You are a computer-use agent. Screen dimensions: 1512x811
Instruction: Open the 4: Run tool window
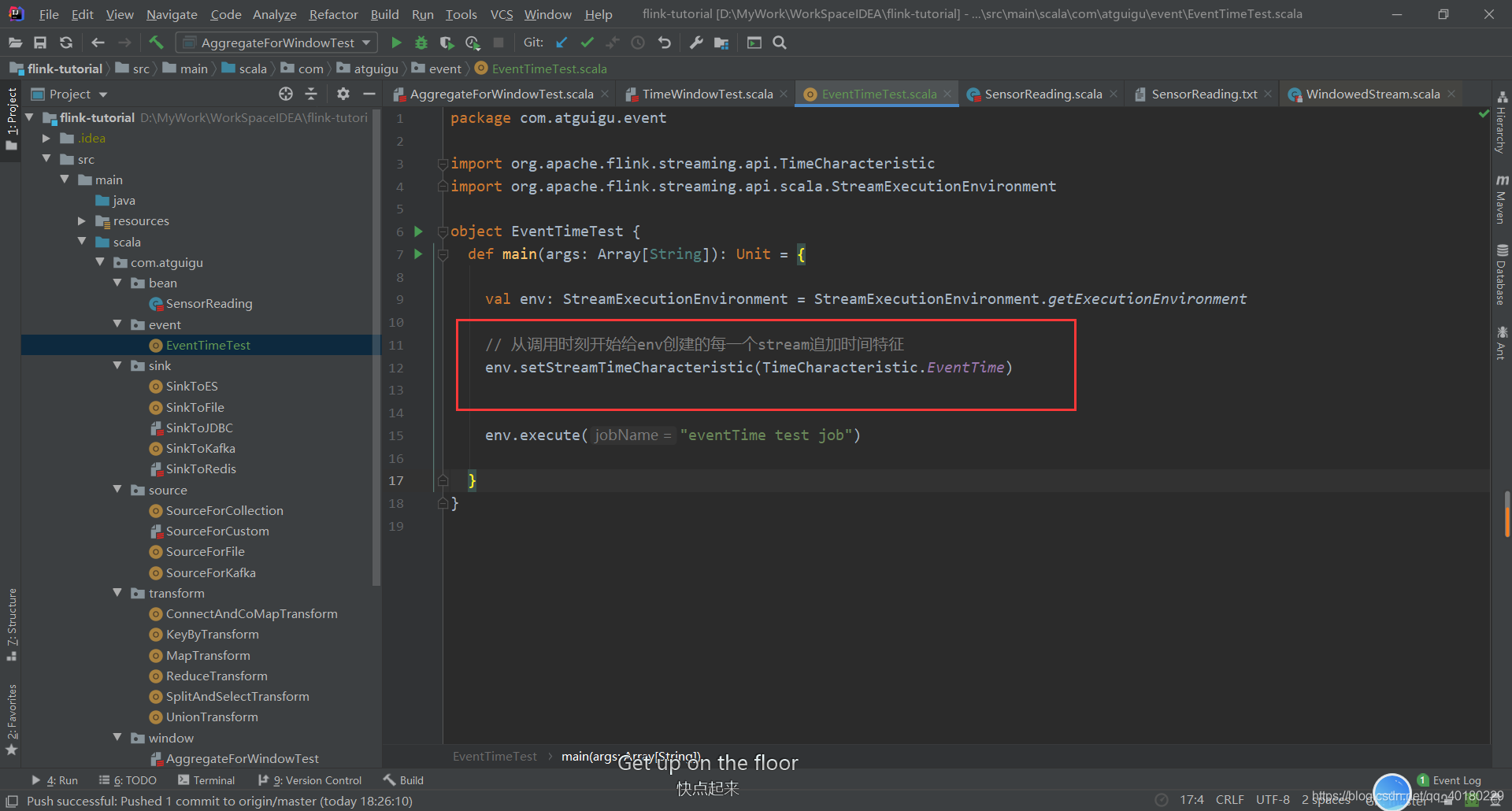(54, 780)
